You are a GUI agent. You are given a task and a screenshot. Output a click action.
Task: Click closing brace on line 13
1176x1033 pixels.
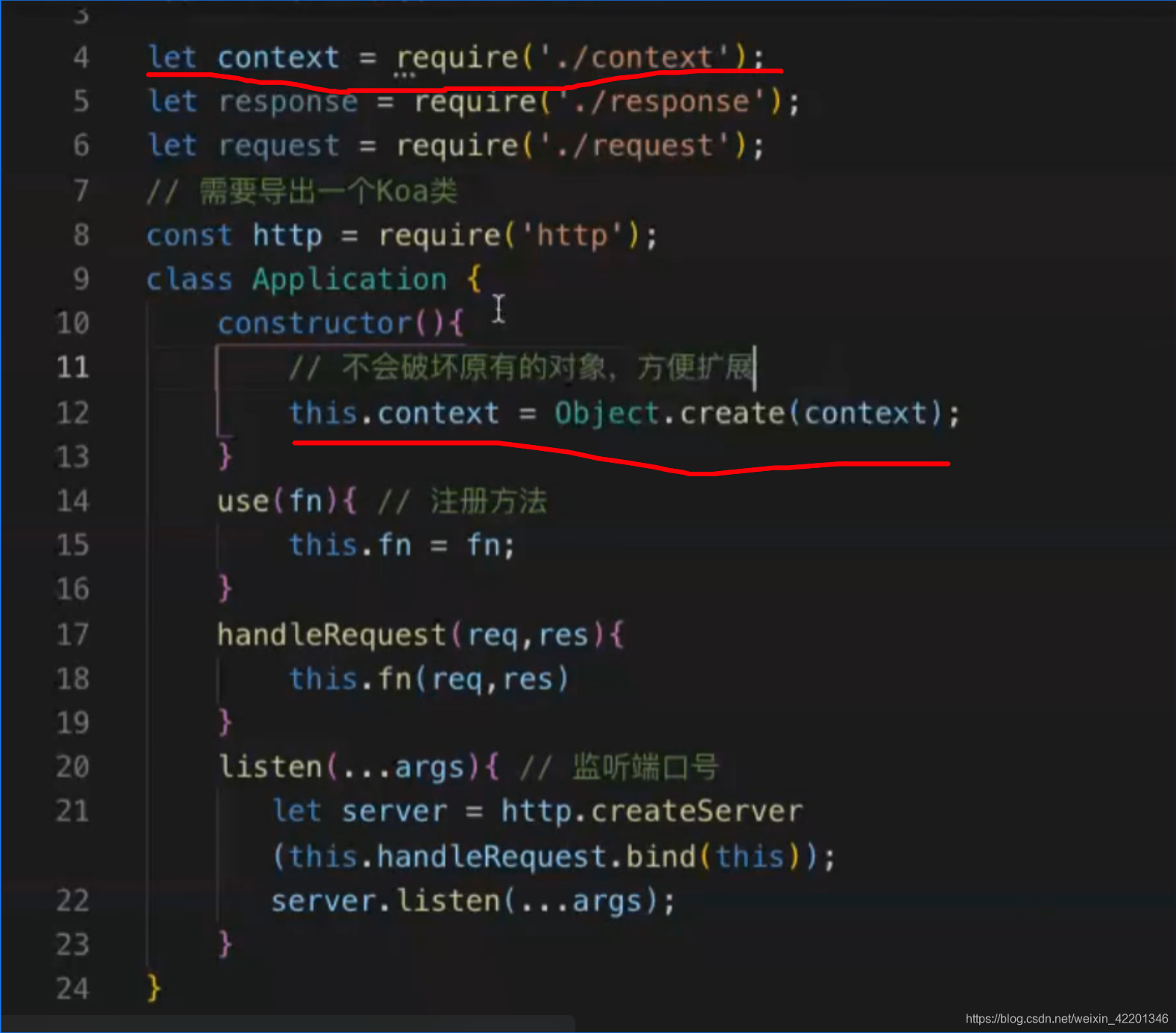[225, 455]
